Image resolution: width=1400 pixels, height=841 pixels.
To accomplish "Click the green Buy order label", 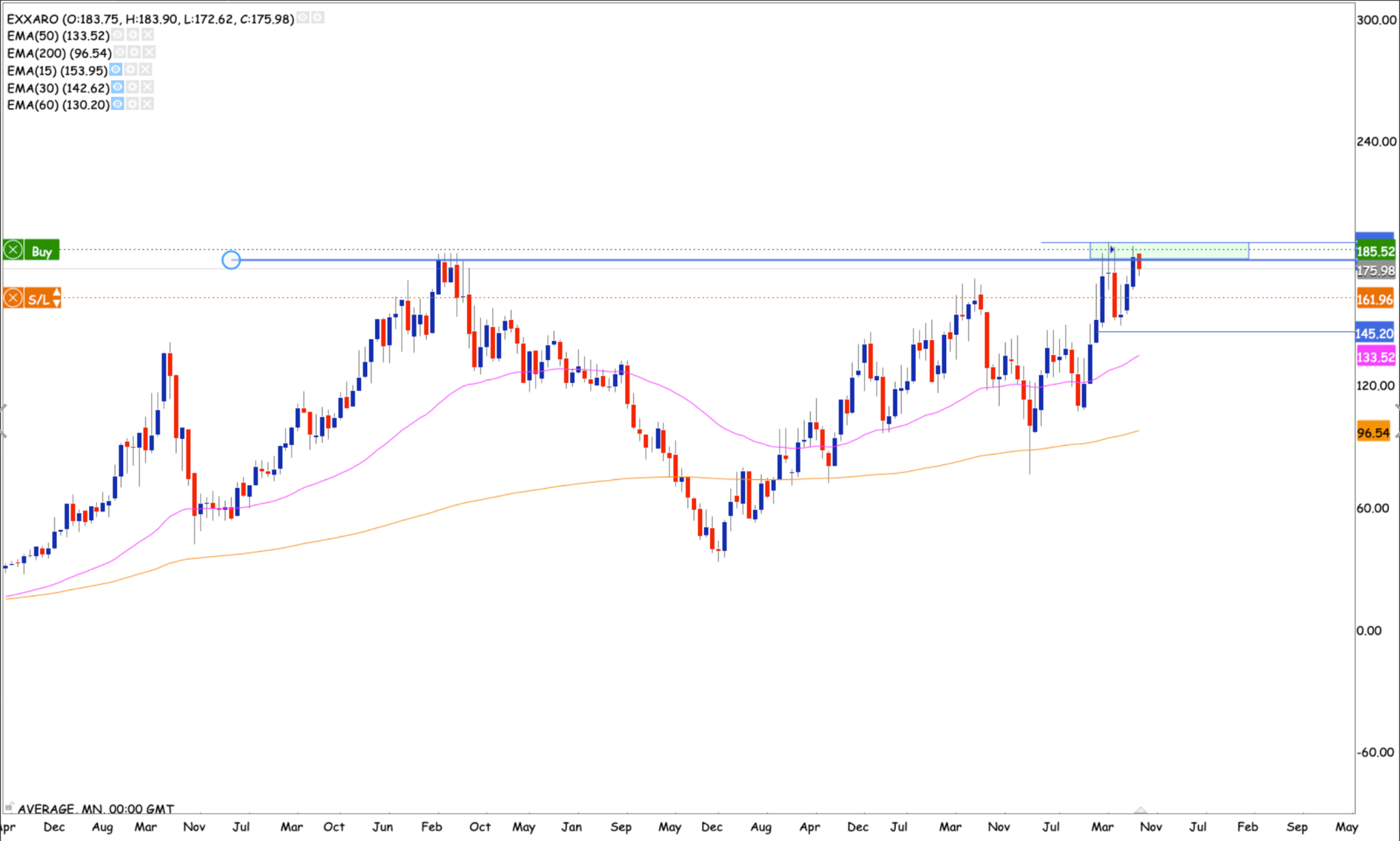I will [42, 251].
